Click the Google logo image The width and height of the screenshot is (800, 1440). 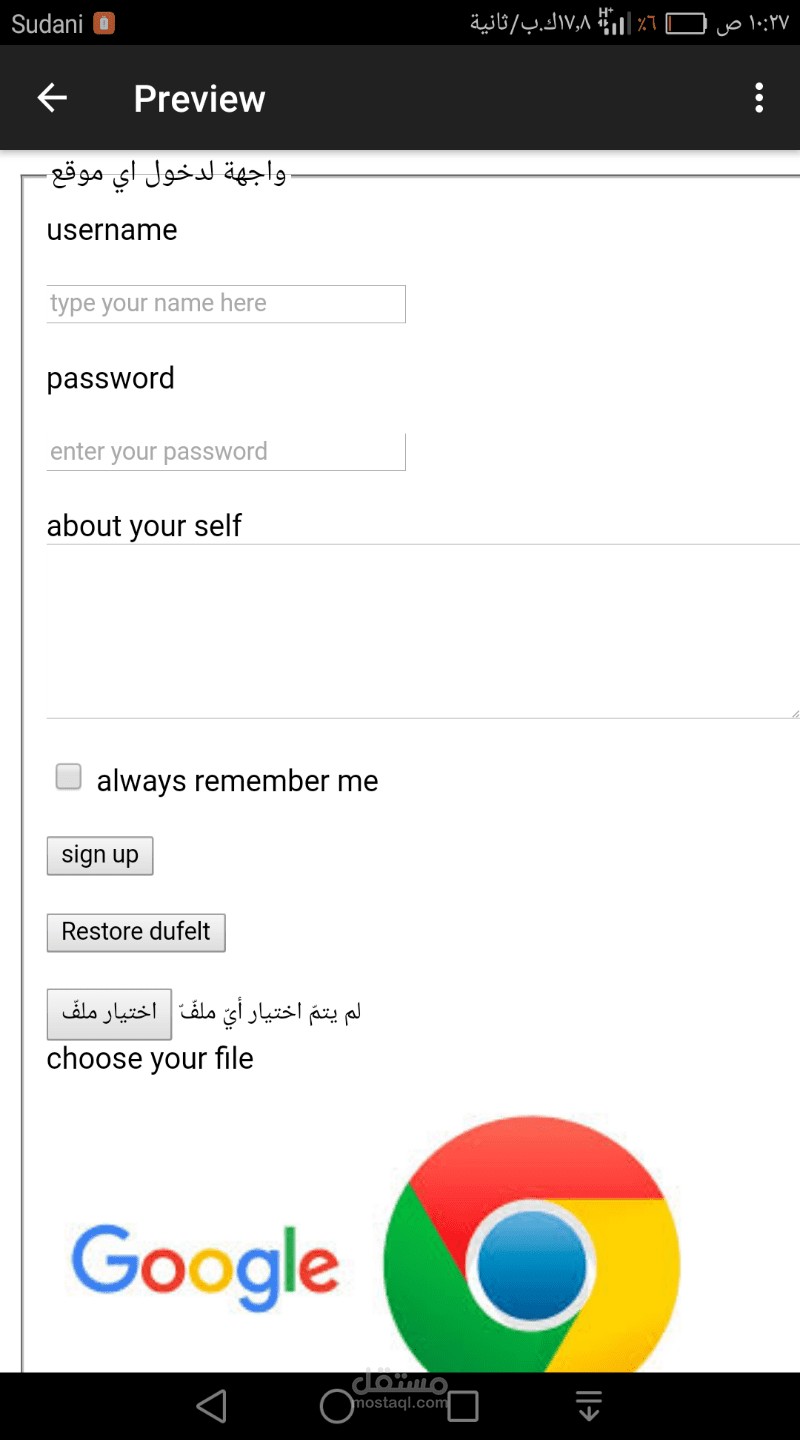205,1268
